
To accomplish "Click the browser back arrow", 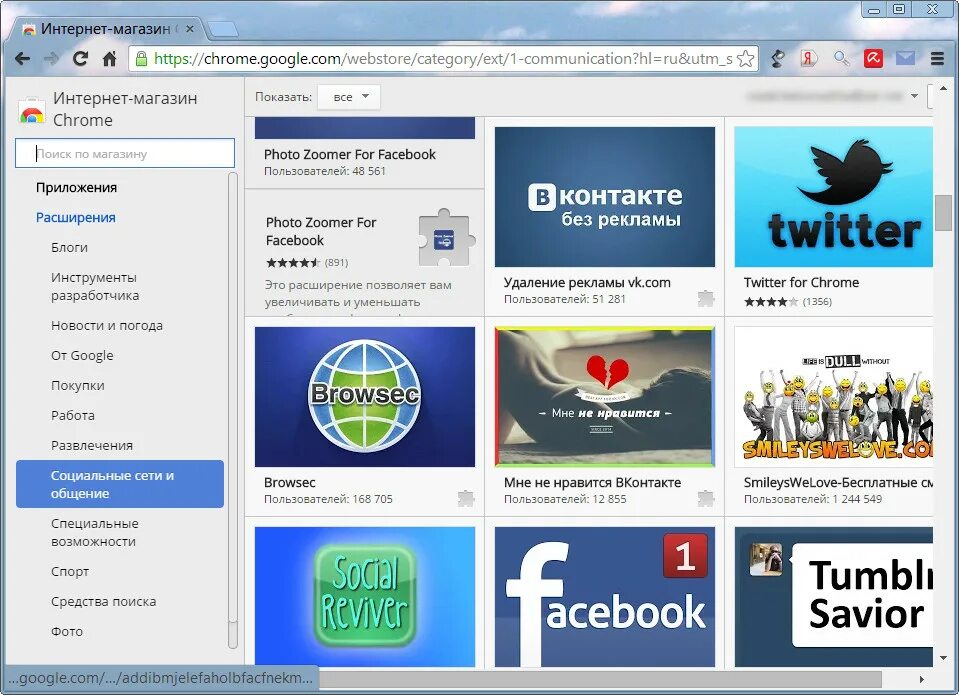I will tap(23, 59).
